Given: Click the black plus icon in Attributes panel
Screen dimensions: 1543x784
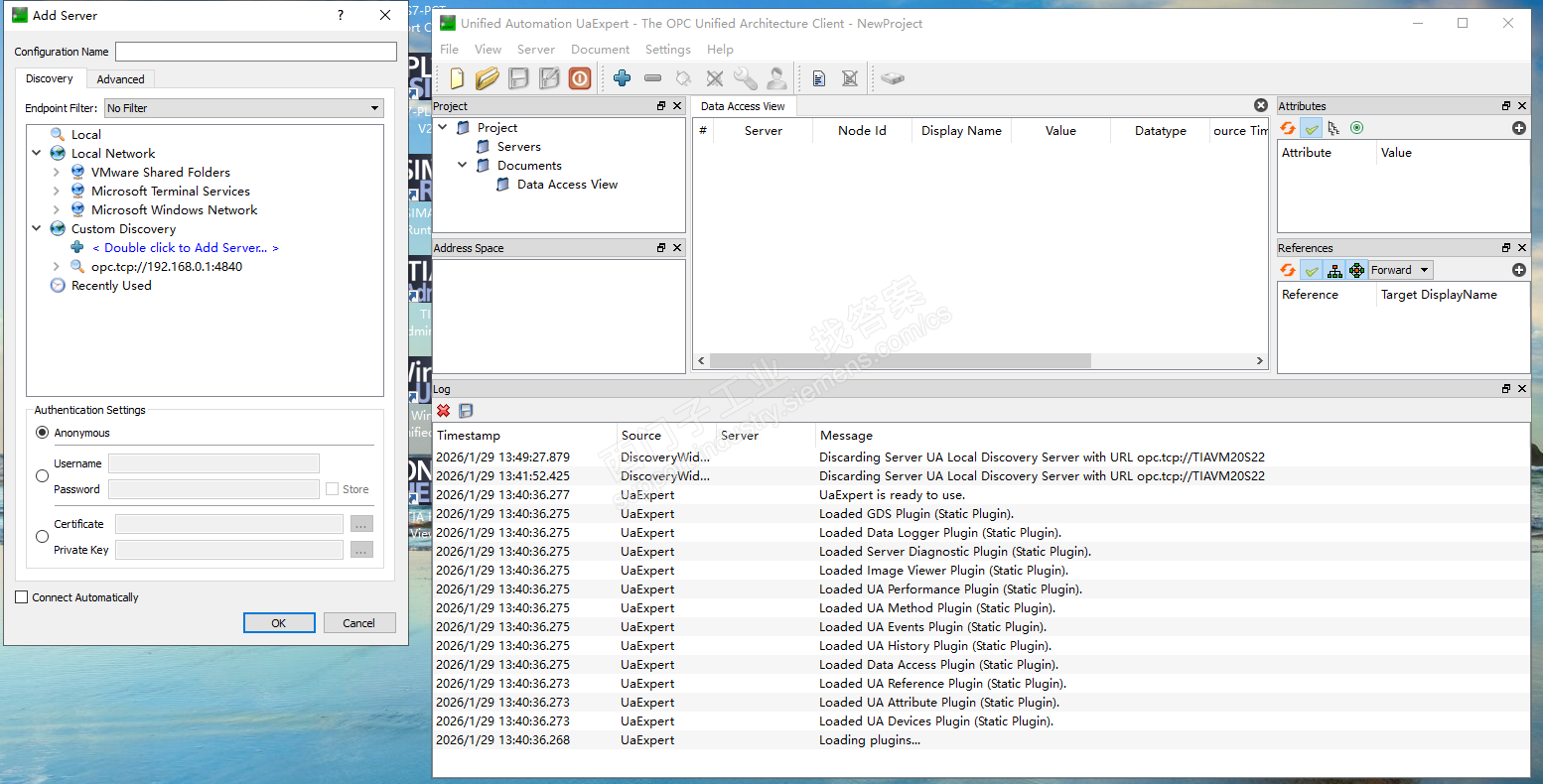Looking at the screenshot, I should point(1518,128).
